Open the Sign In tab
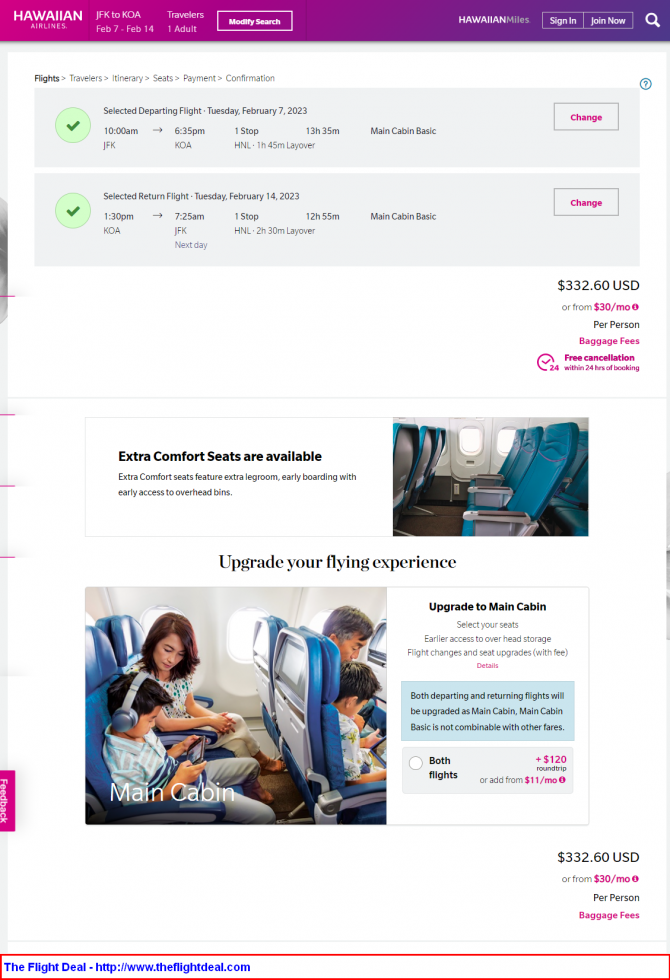The height and width of the screenshot is (980, 670). pos(562,21)
